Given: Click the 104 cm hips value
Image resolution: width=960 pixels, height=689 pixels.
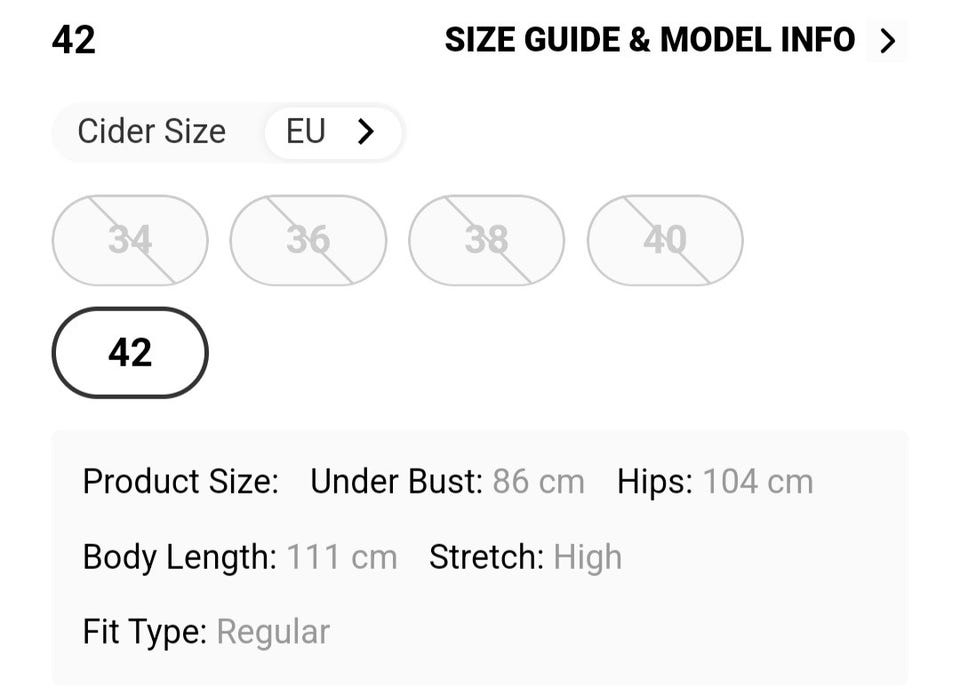Looking at the screenshot, I should pyautogui.click(x=758, y=482).
